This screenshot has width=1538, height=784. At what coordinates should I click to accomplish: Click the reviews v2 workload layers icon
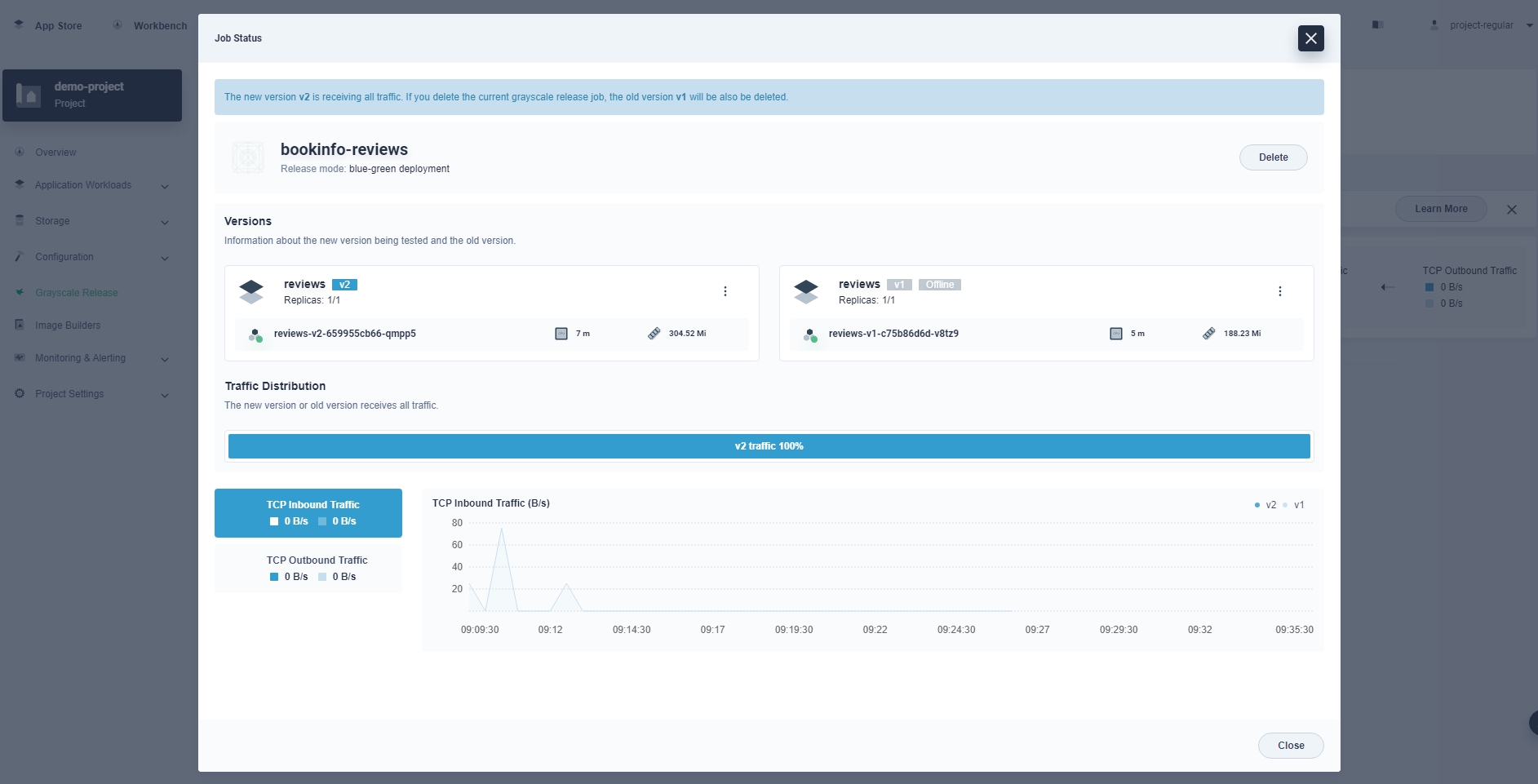coord(251,291)
